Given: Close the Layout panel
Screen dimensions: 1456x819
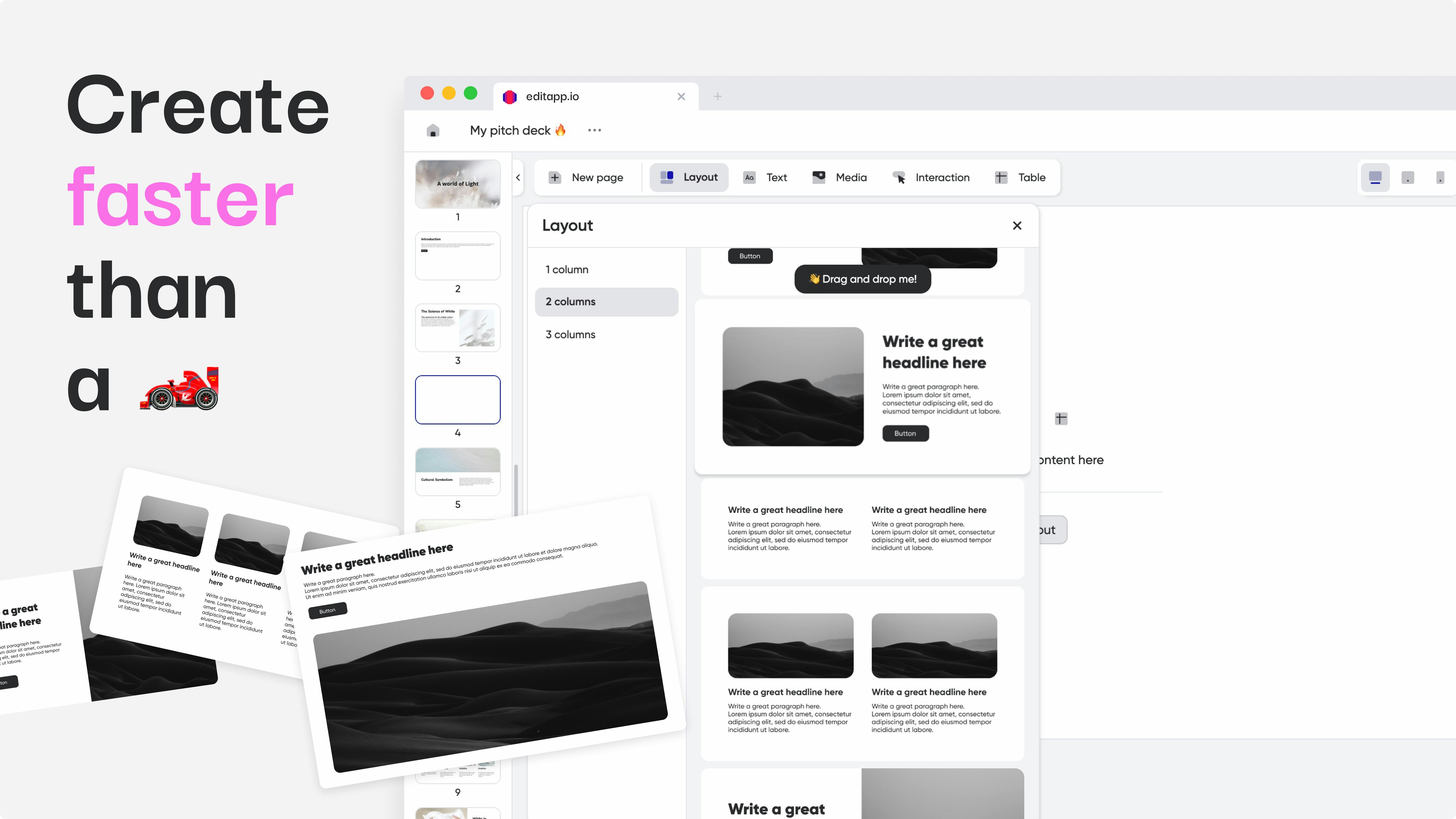Looking at the screenshot, I should pos(1017,225).
